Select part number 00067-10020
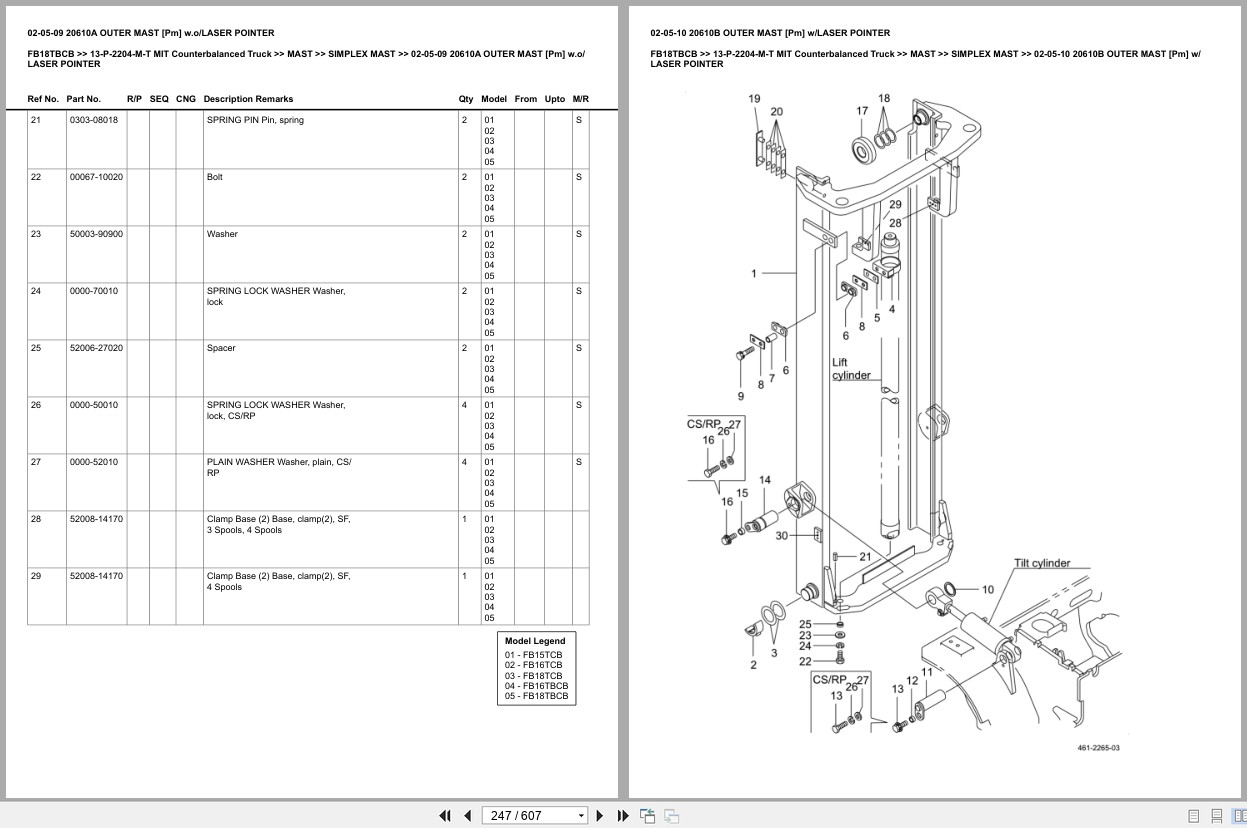1247x828 pixels. coord(96,177)
